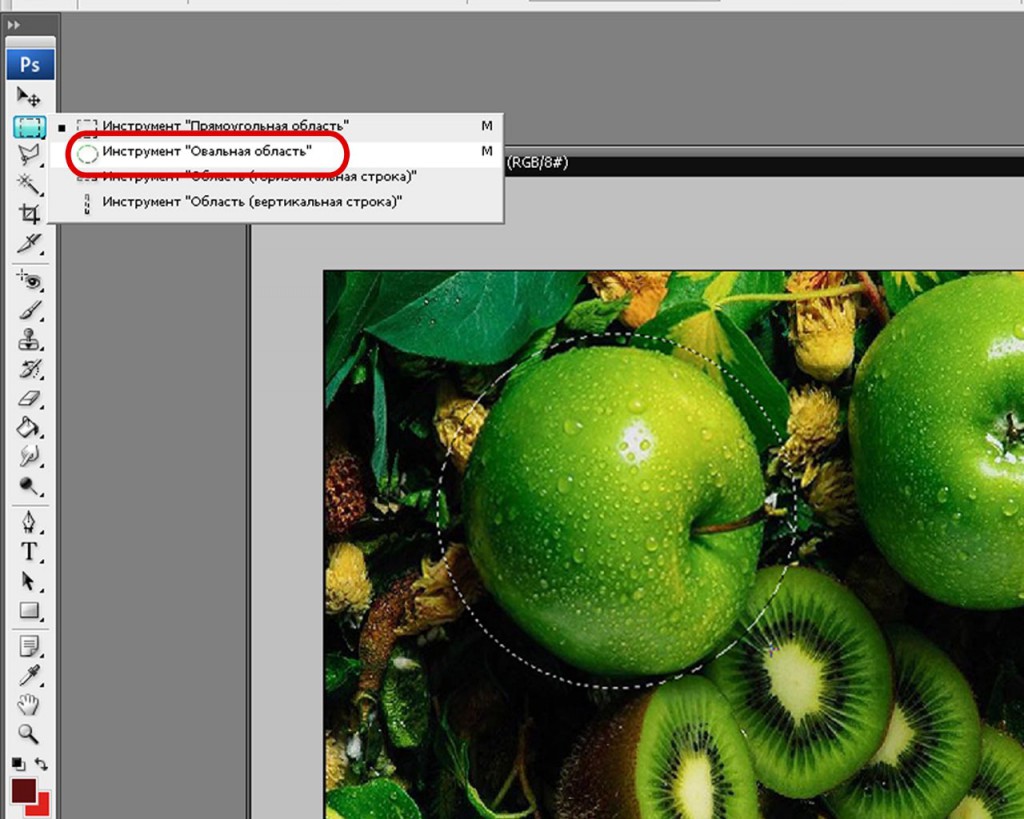Open the foreground color picker swatch

click(x=24, y=790)
